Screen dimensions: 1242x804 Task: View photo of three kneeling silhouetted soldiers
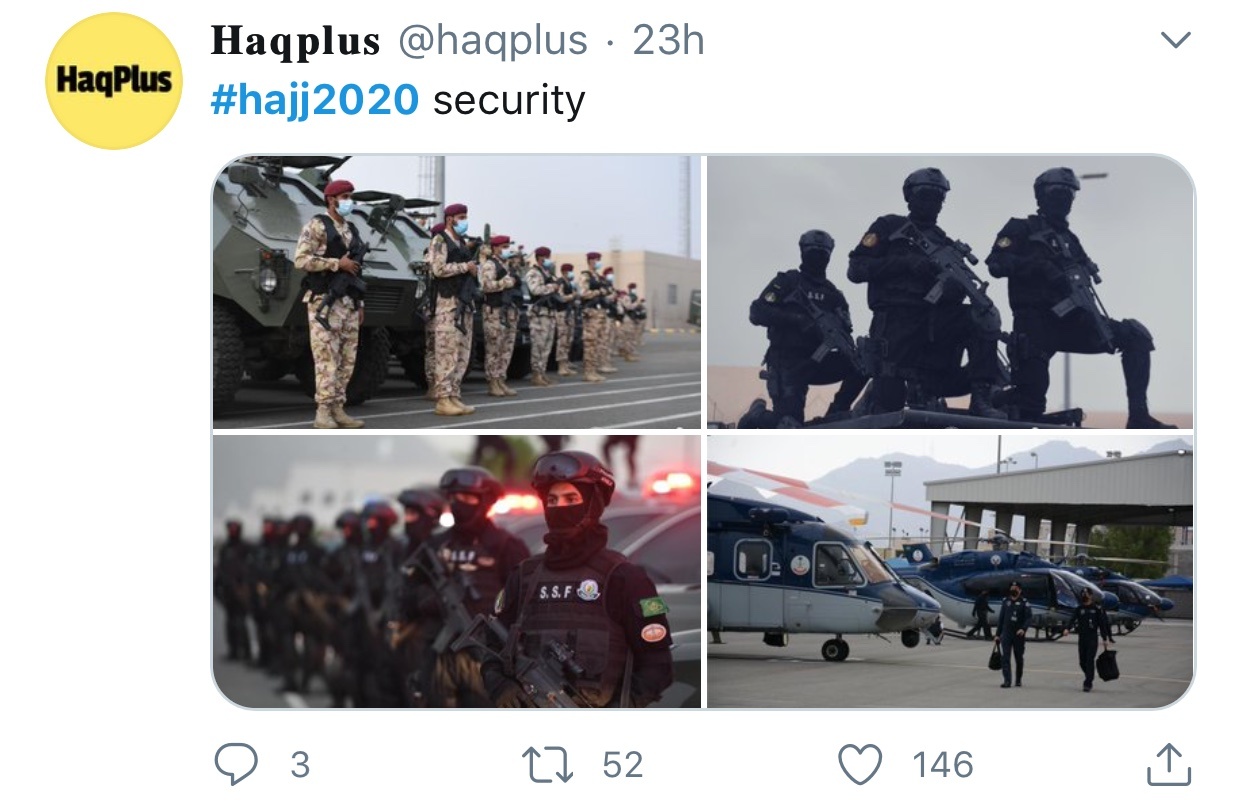950,292
